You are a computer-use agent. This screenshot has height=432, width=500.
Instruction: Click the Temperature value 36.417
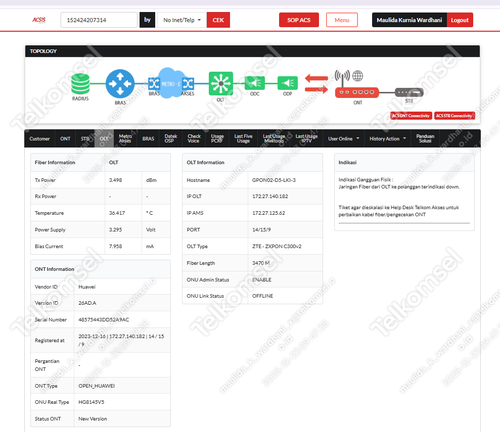(117, 213)
